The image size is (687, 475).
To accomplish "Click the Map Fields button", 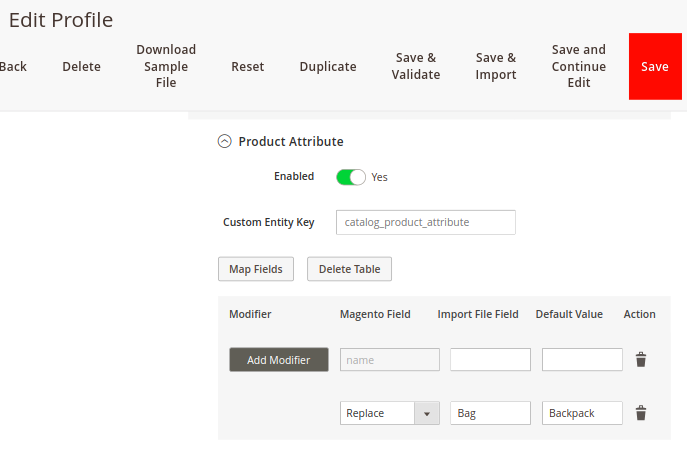I will 256,269.
